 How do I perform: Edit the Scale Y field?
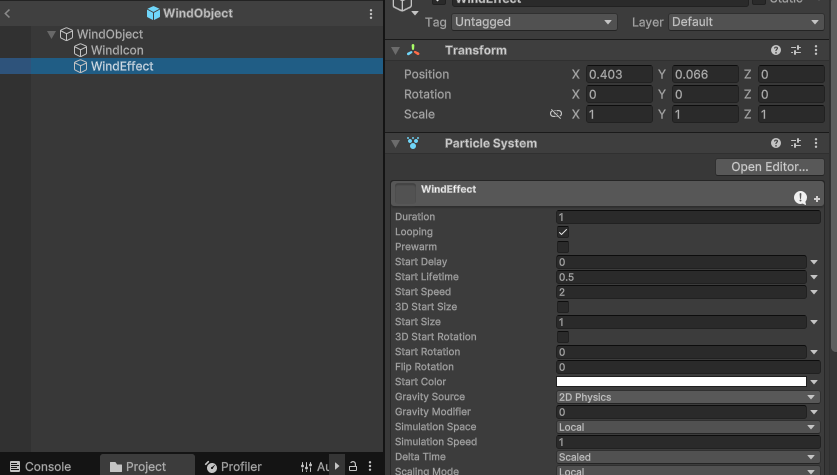coord(705,114)
